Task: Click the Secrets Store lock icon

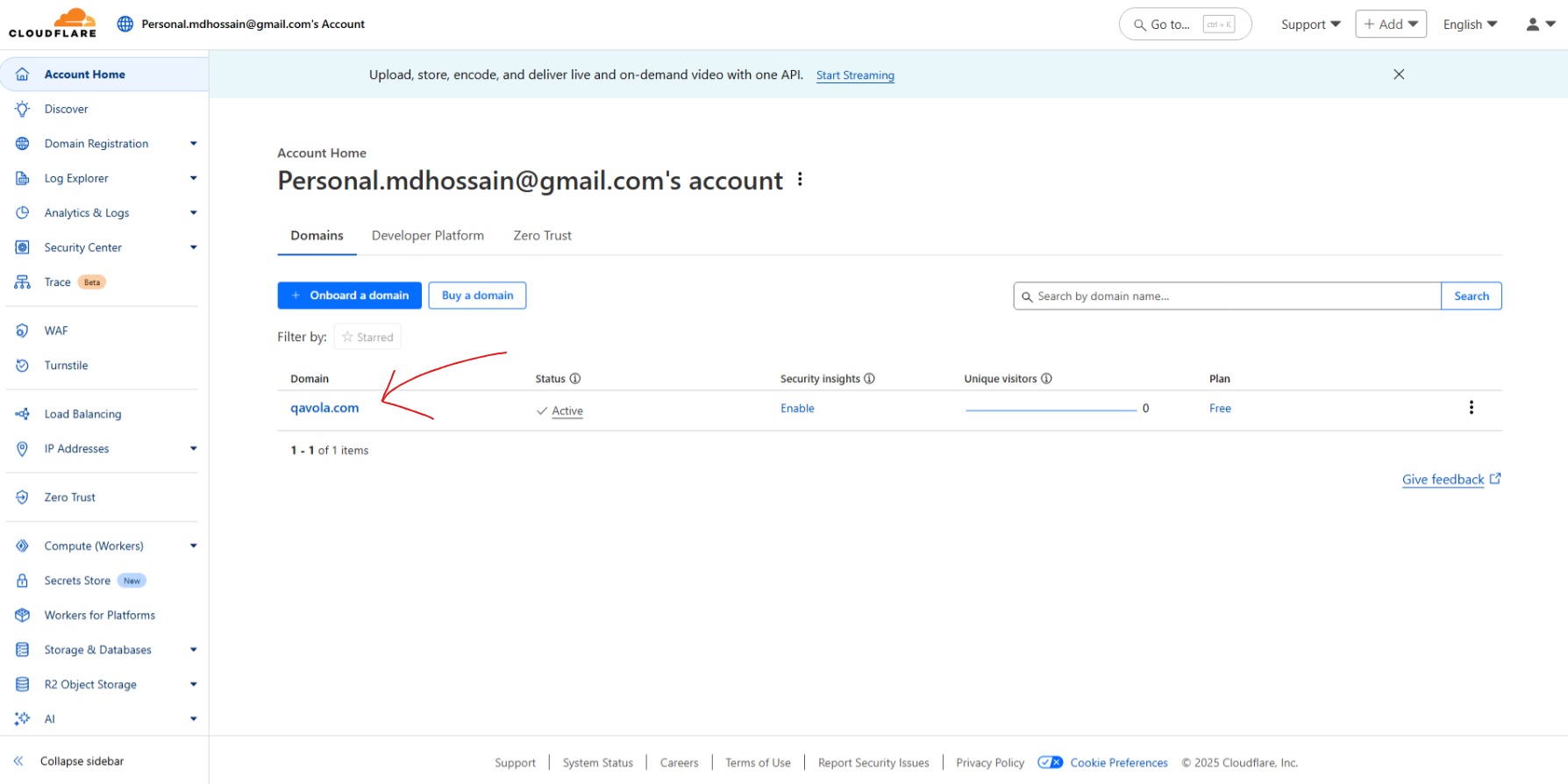Action: [x=23, y=581]
